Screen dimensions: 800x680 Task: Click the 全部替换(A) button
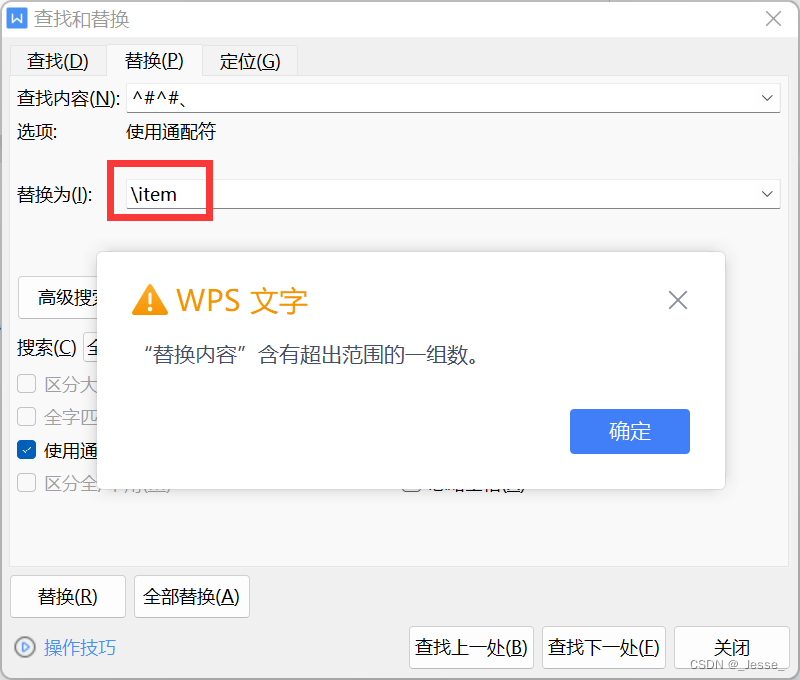192,596
